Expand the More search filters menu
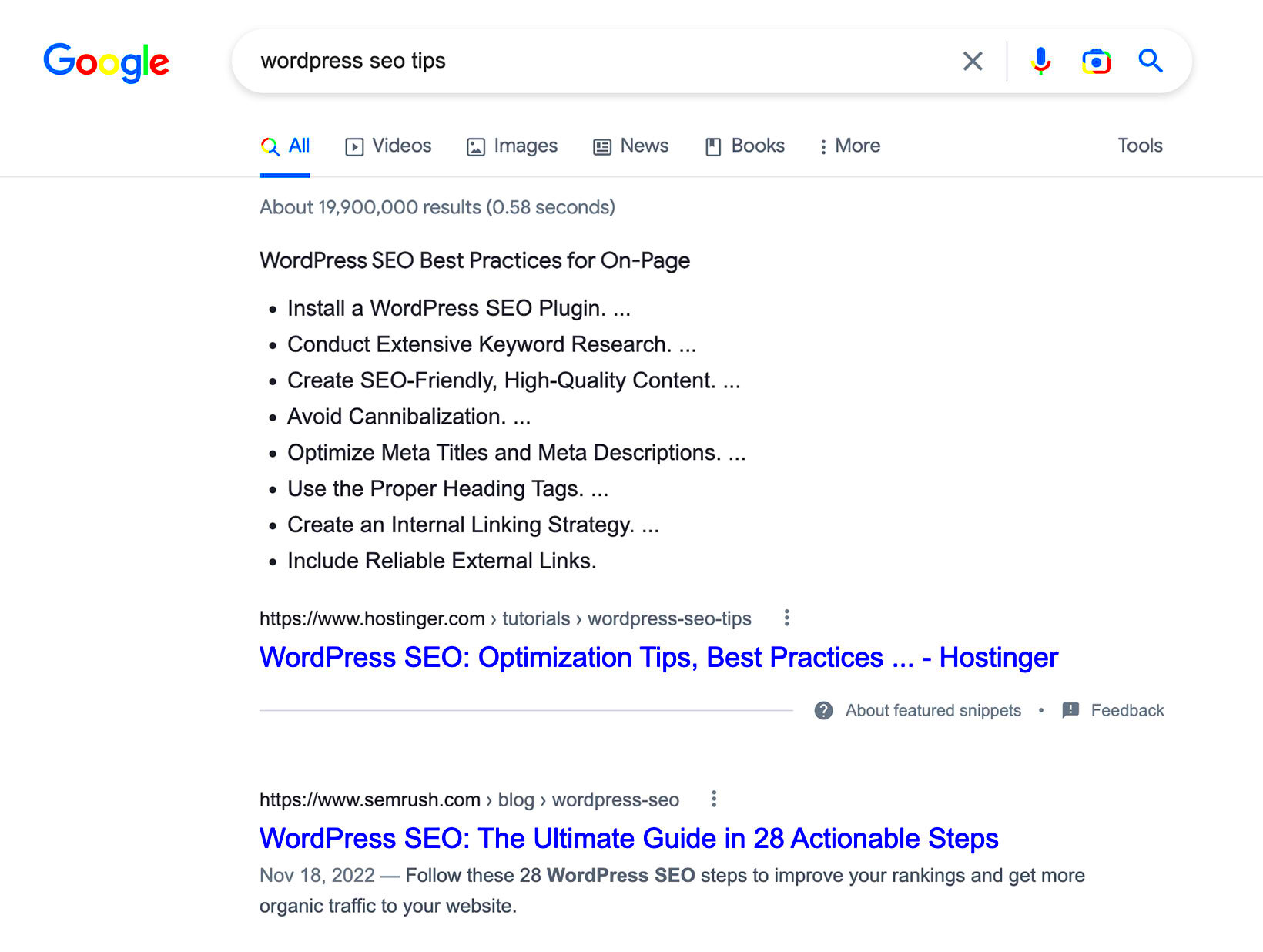Screen dimensions: 1263x952 (x=850, y=146)
